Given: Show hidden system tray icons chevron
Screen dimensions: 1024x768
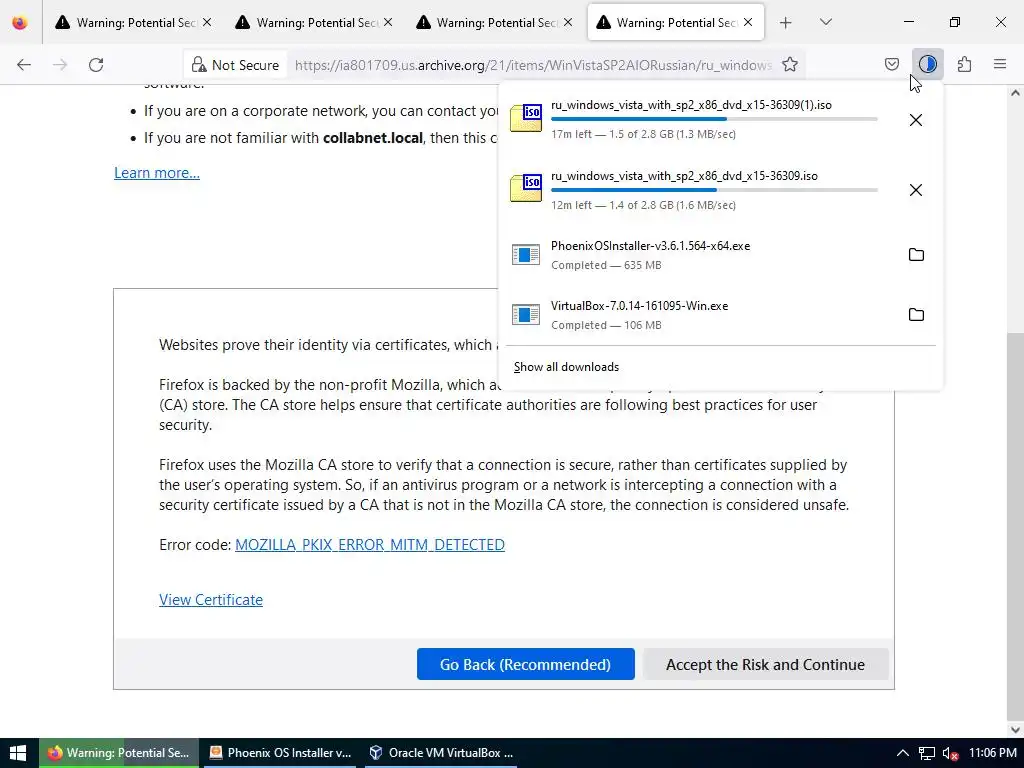Looking at the screenshot, I should [x=903, y=753].
